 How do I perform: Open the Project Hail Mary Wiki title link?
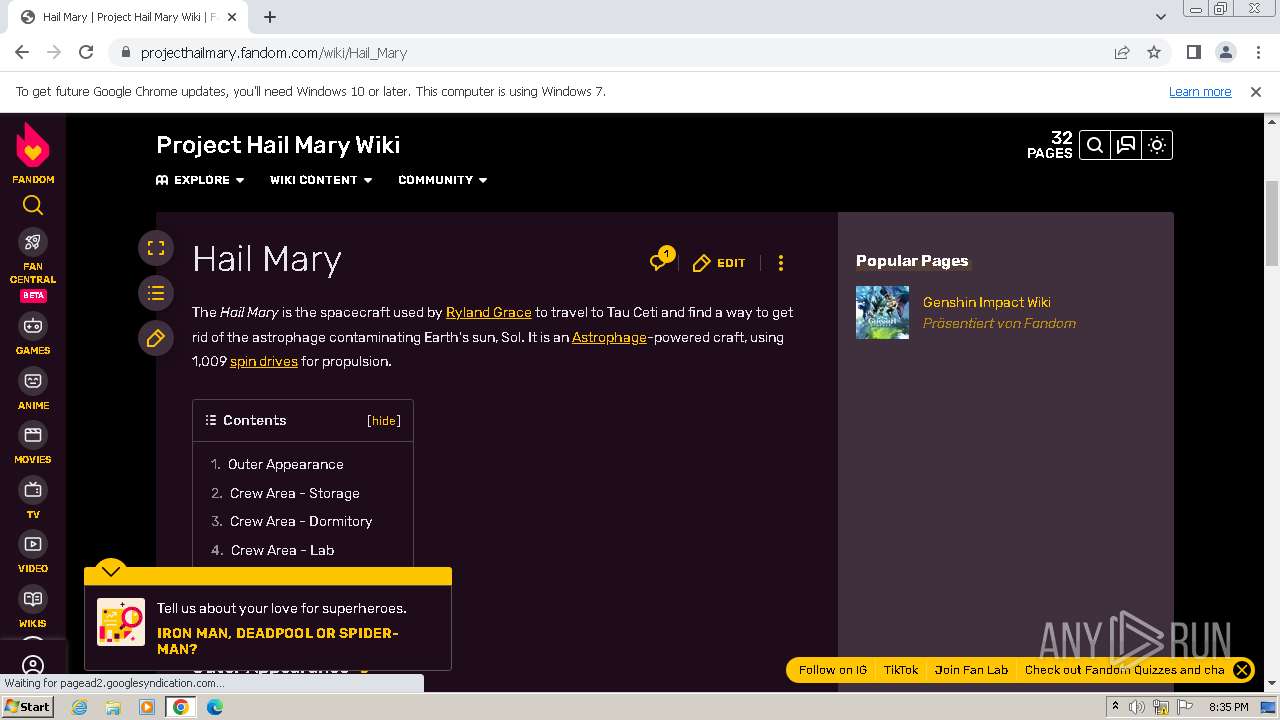(x=278, y=145)
